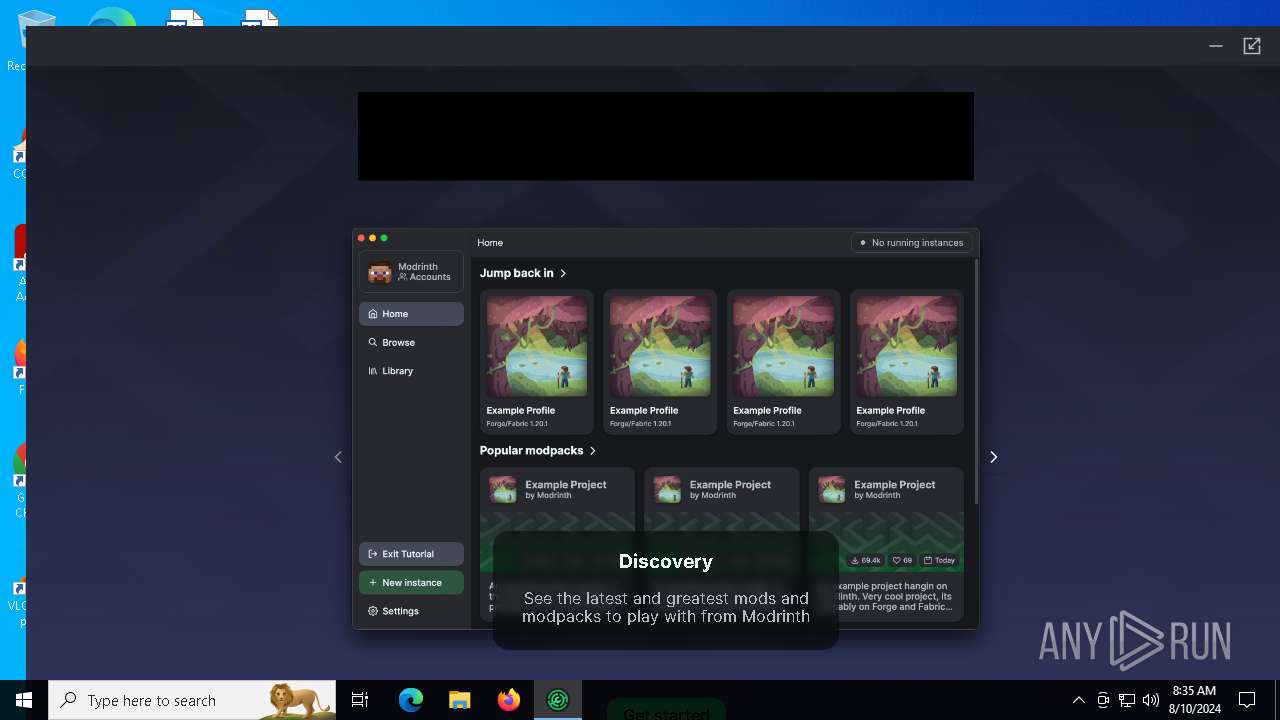This screenshot has height=720, width=1280.
Task: Click the green zoom dot of inner window
Action: [x=384, y=238]
